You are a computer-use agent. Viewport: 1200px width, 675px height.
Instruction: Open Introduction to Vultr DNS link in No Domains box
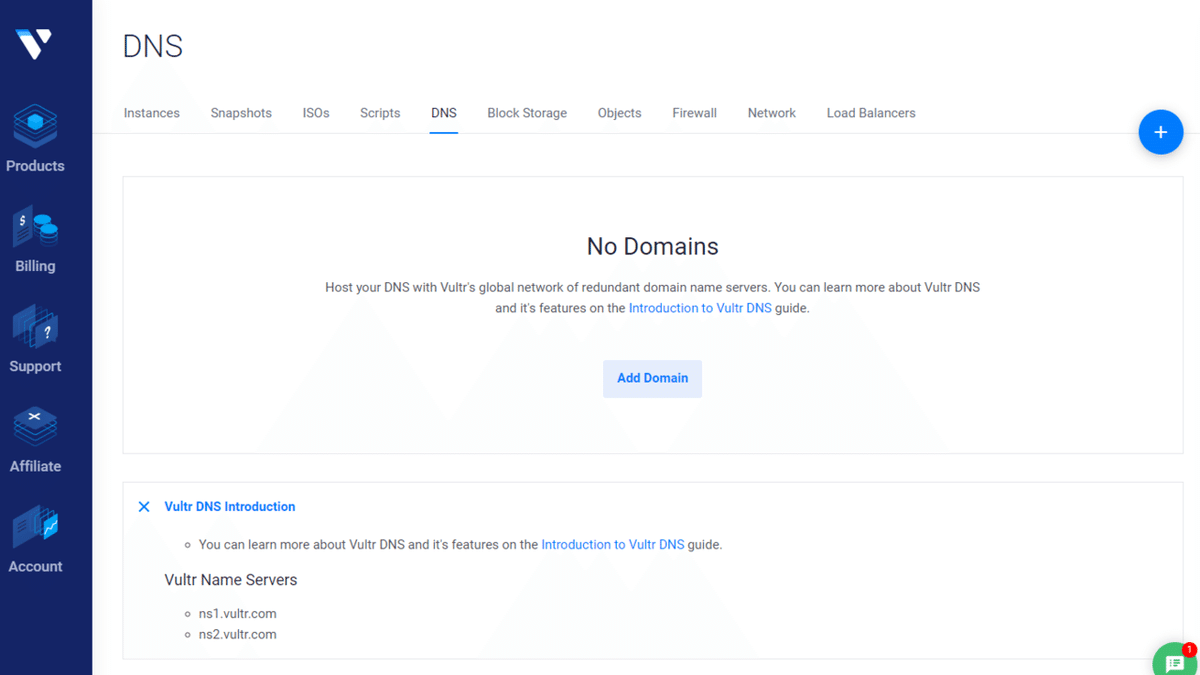tap(700, 308)
